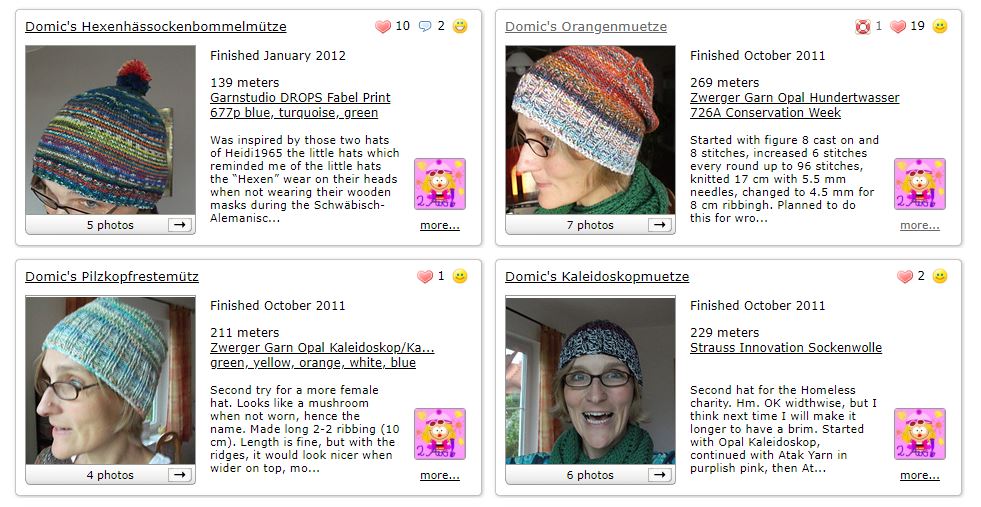Screen dimensions: 981x507
Task: Open Domic's Hexenhässockenbommelmütze project title
Action: (156, 27)
